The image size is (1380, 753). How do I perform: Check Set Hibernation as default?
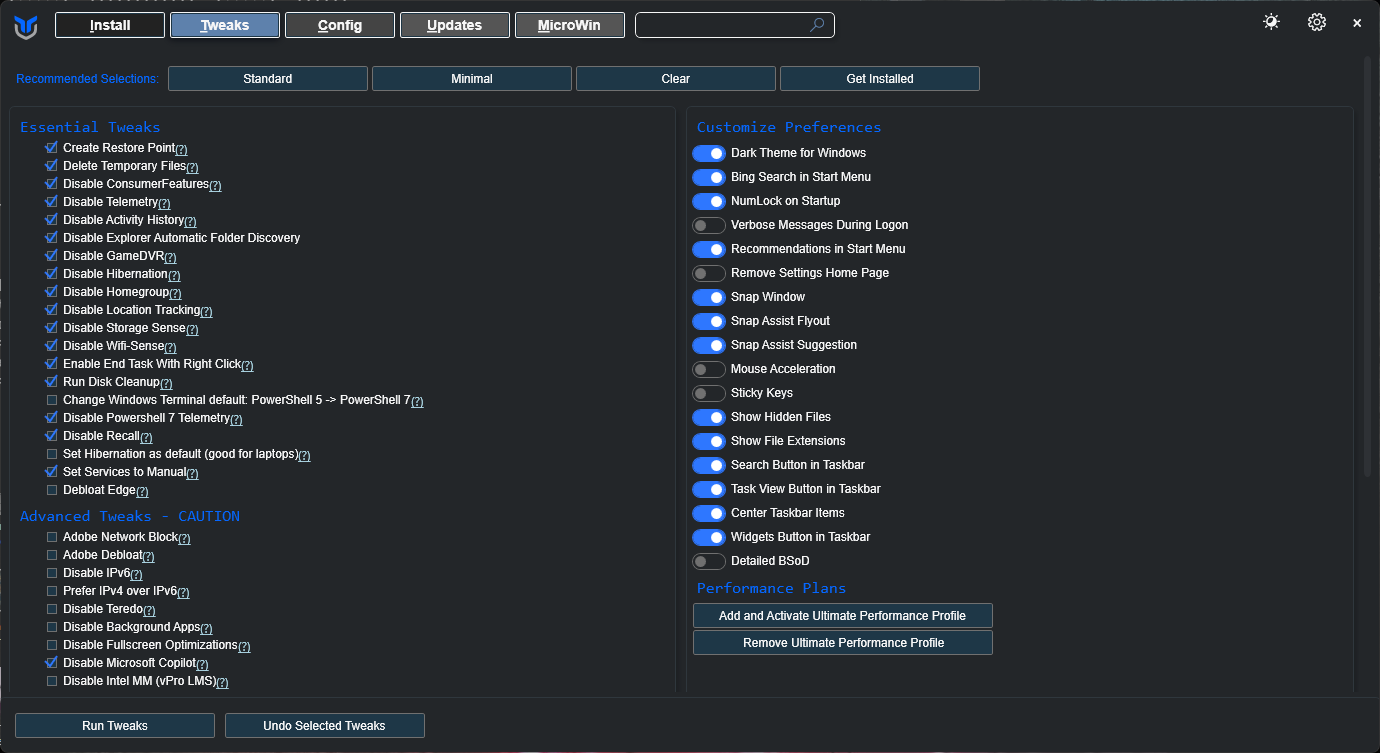52,454
